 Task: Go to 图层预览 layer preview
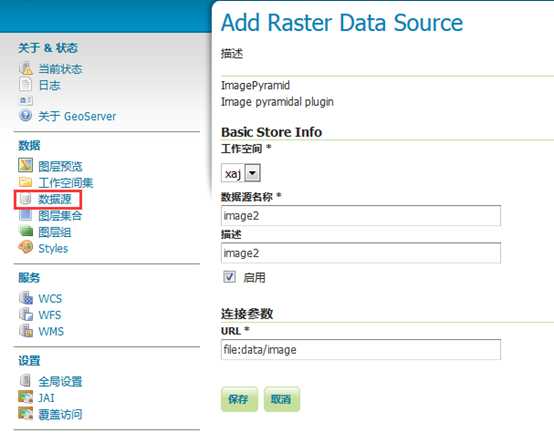pos(60,166)
